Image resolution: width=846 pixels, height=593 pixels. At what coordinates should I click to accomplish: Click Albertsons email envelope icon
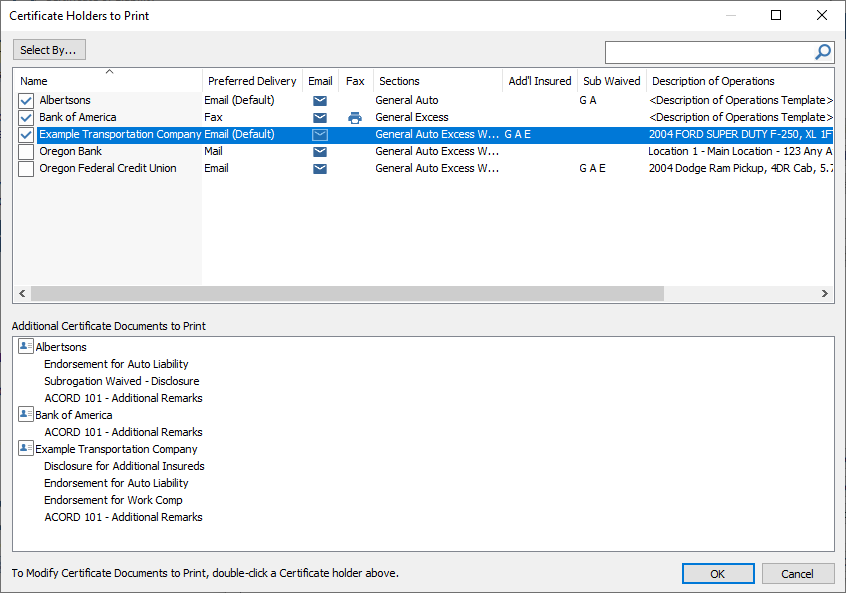[x=320, y=100]
